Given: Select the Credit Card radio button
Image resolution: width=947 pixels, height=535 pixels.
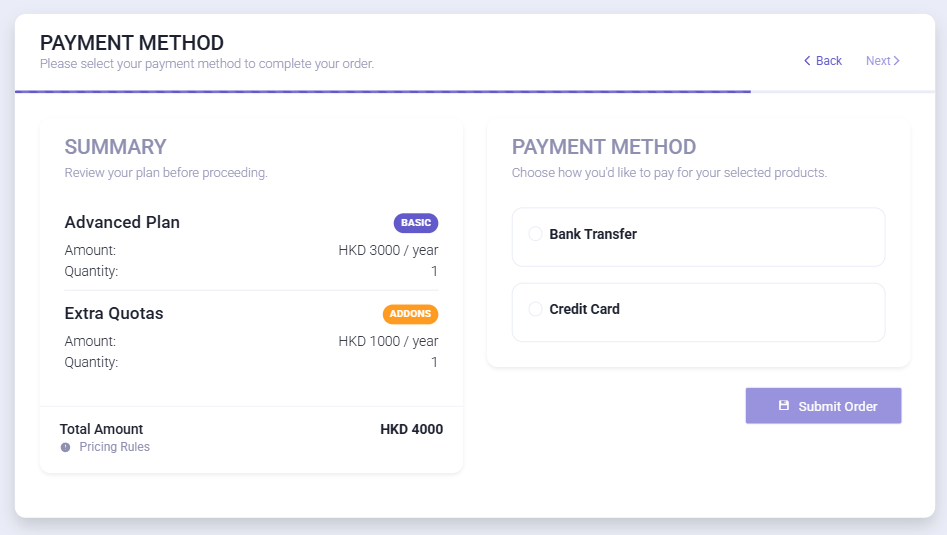Looking at the screenshot, I should click(x=535, y=309).
